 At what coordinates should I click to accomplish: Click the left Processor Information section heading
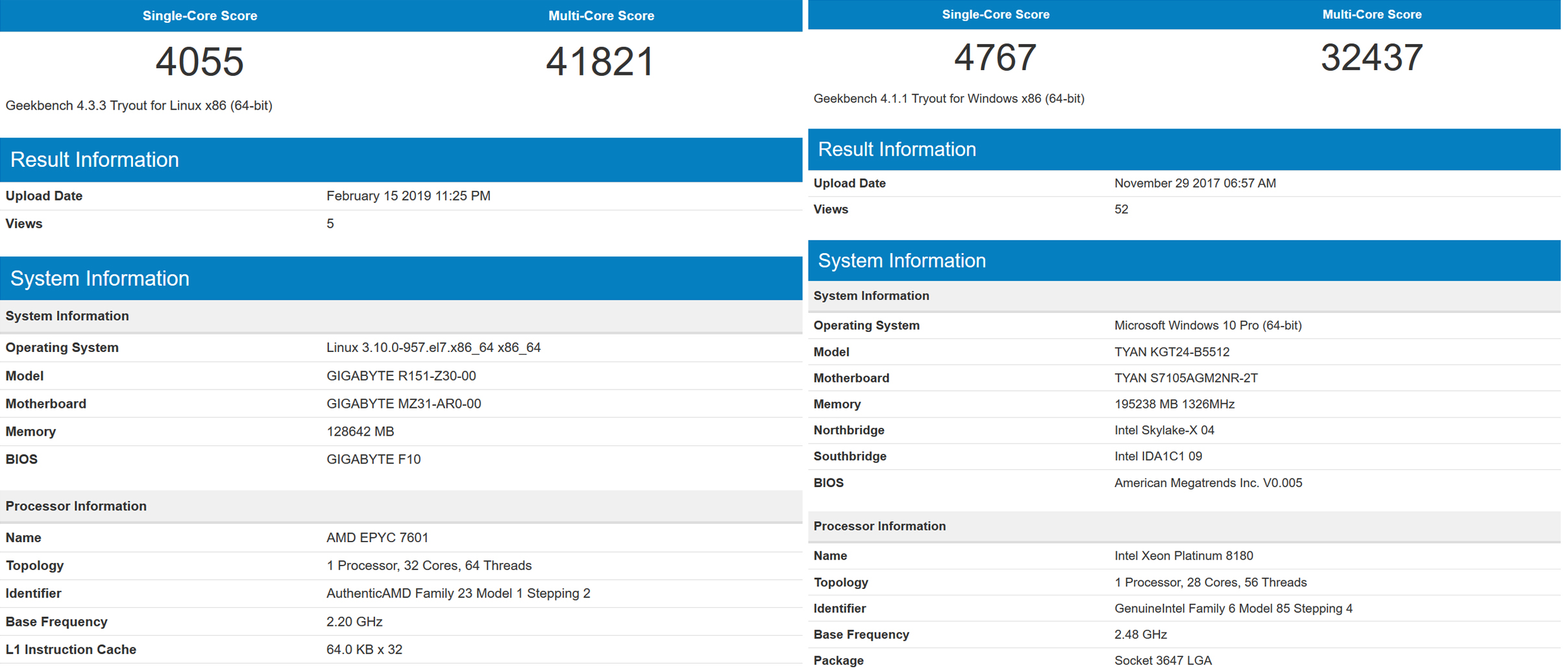coord(76,506)
